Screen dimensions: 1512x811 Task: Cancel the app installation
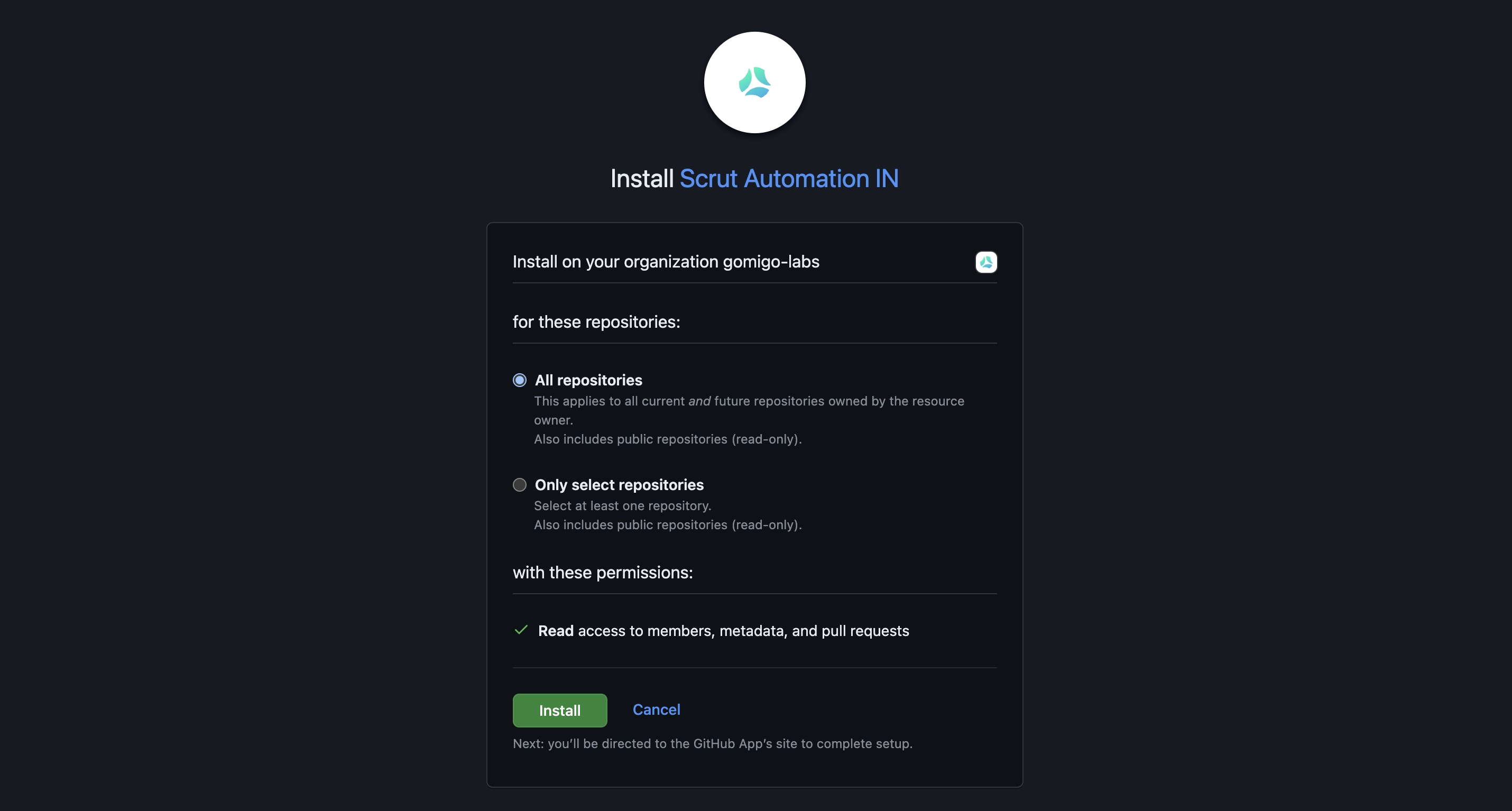click(x=656, y=709)
